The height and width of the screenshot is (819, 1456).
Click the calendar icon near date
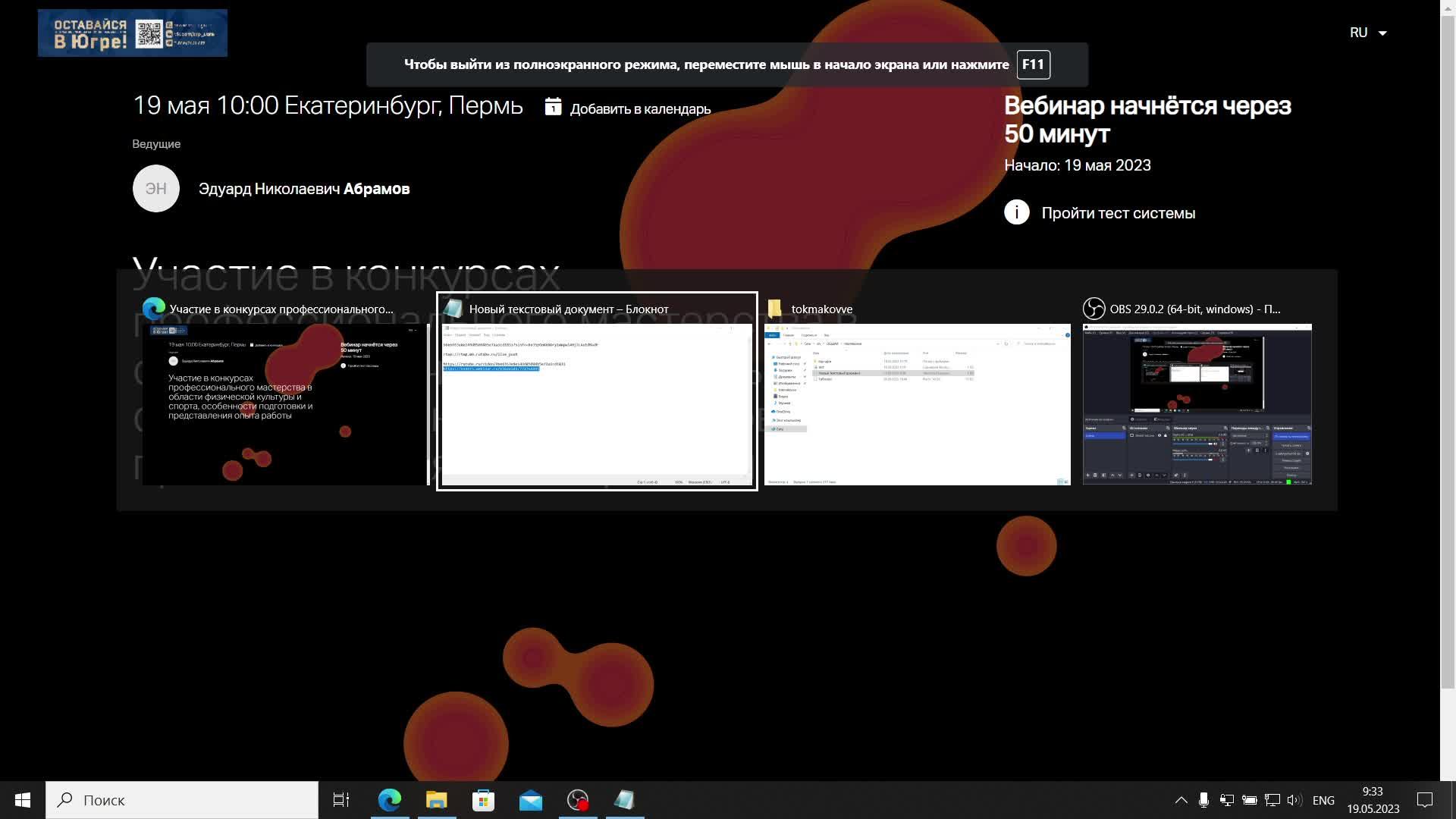tap(553, 107)
